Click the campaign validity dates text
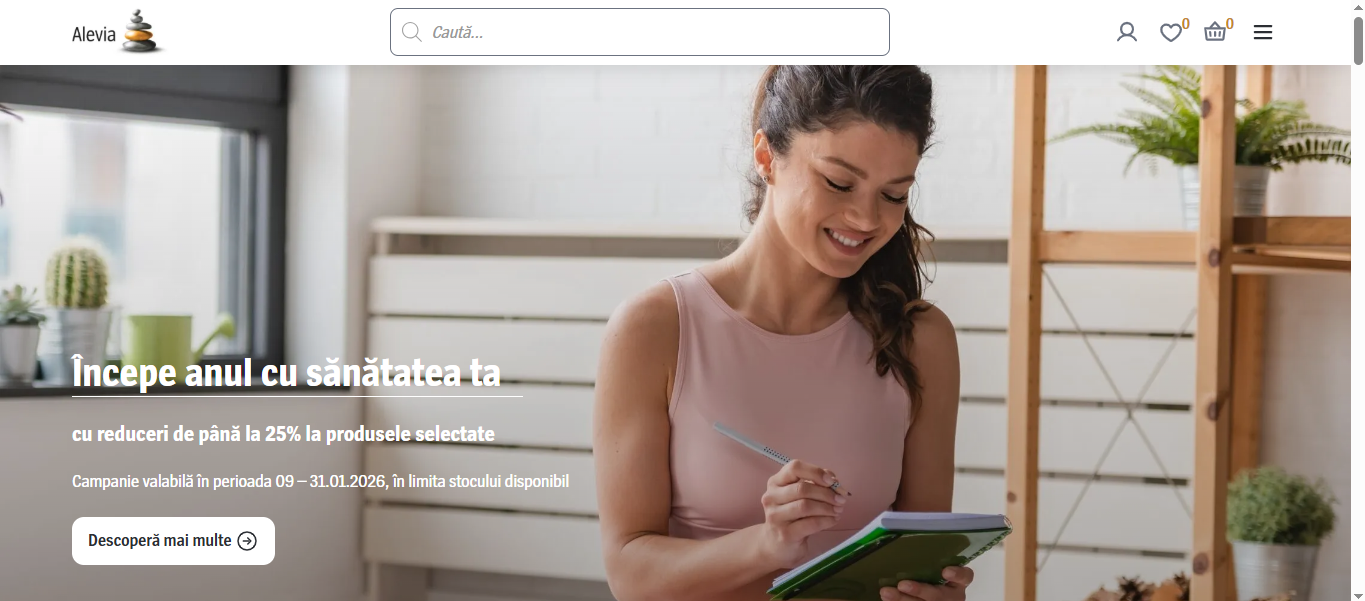1365x601 pixels. tap(320, 481)
